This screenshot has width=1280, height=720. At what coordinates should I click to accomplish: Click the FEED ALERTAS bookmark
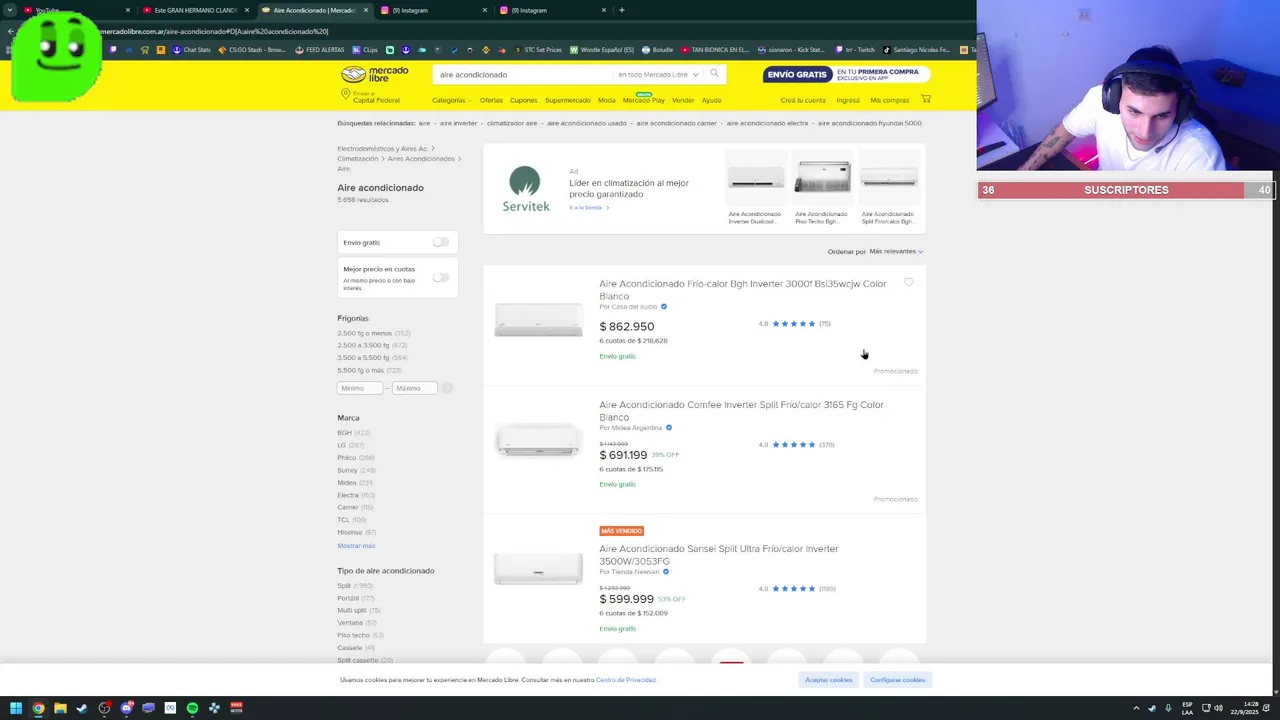320,49
